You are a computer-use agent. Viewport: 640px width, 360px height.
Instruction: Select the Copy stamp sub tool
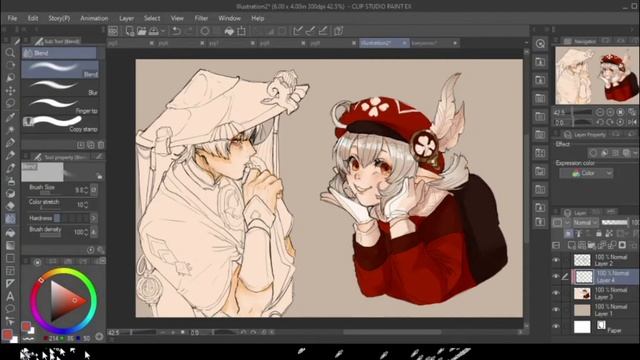point(60,124)
